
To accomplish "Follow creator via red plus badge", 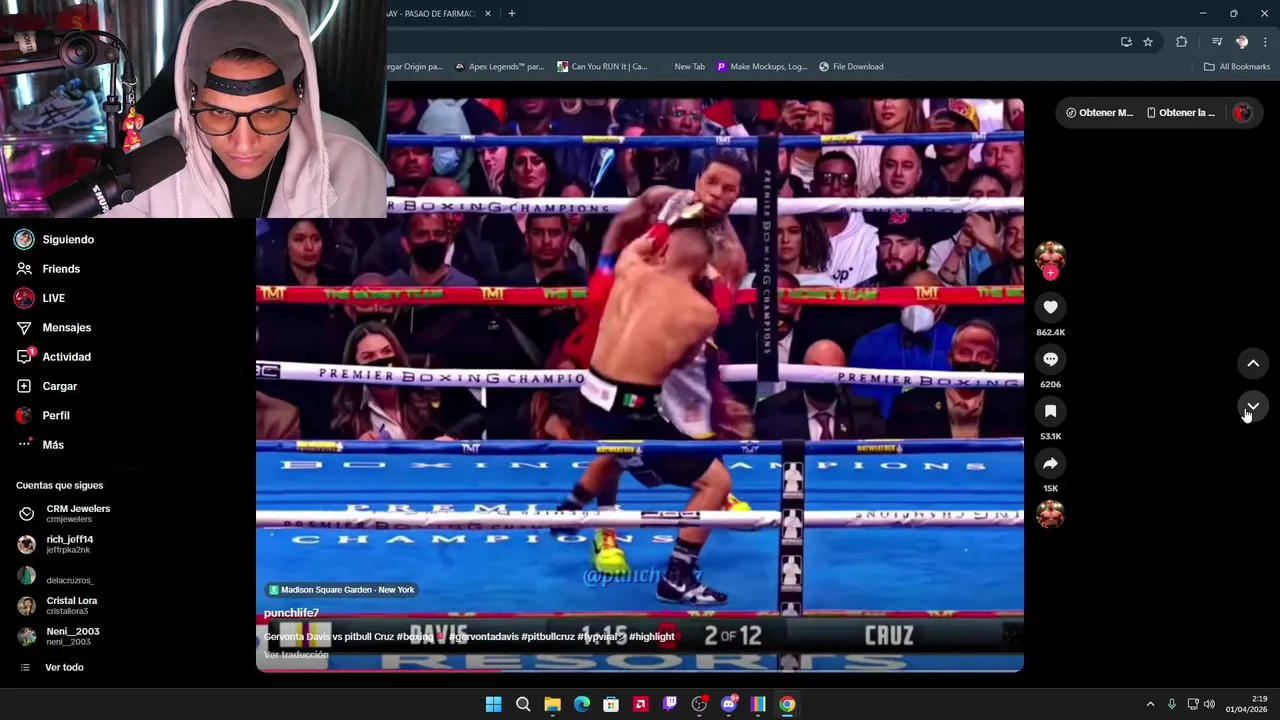I will click(1050, 272).
